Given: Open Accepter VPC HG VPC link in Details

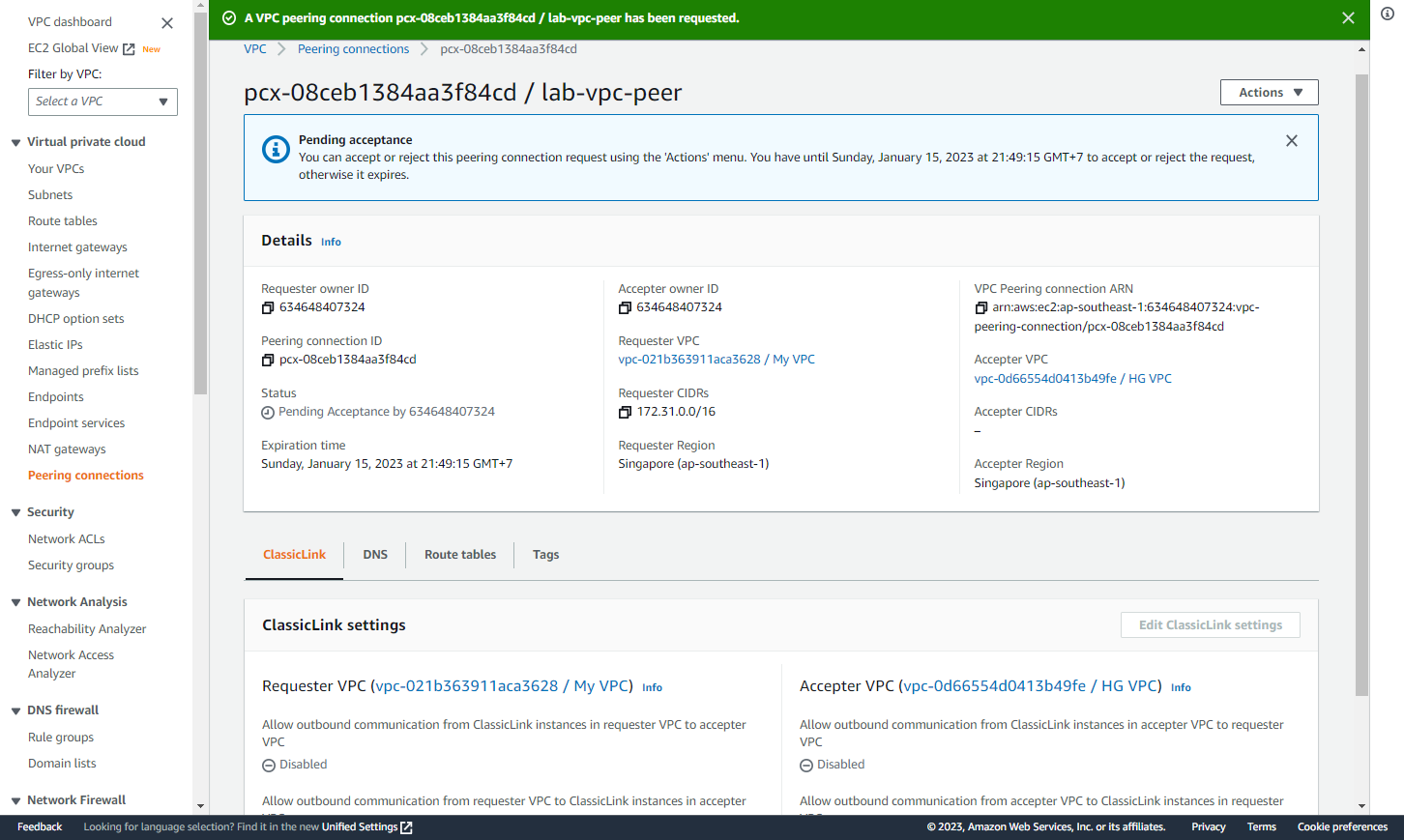Looking at the screenshot, I should [1073, 379].
